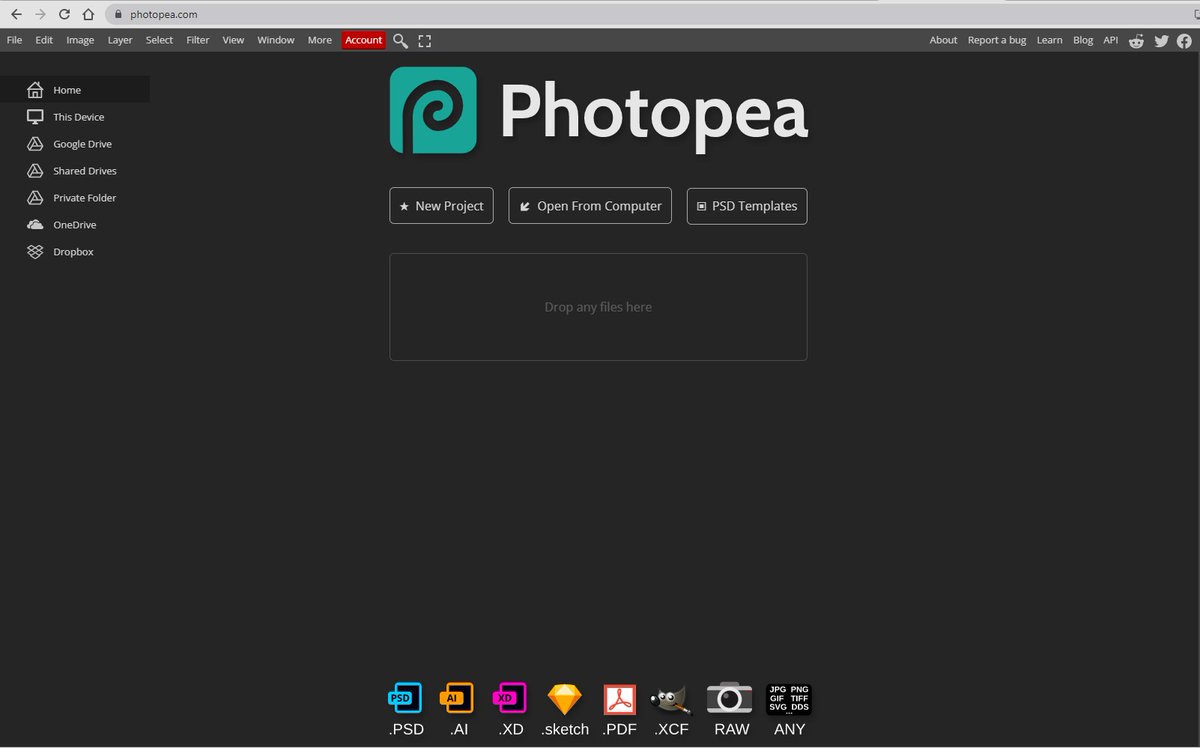
Task: Click the ANY formats icon
Action: coord(789,698)
